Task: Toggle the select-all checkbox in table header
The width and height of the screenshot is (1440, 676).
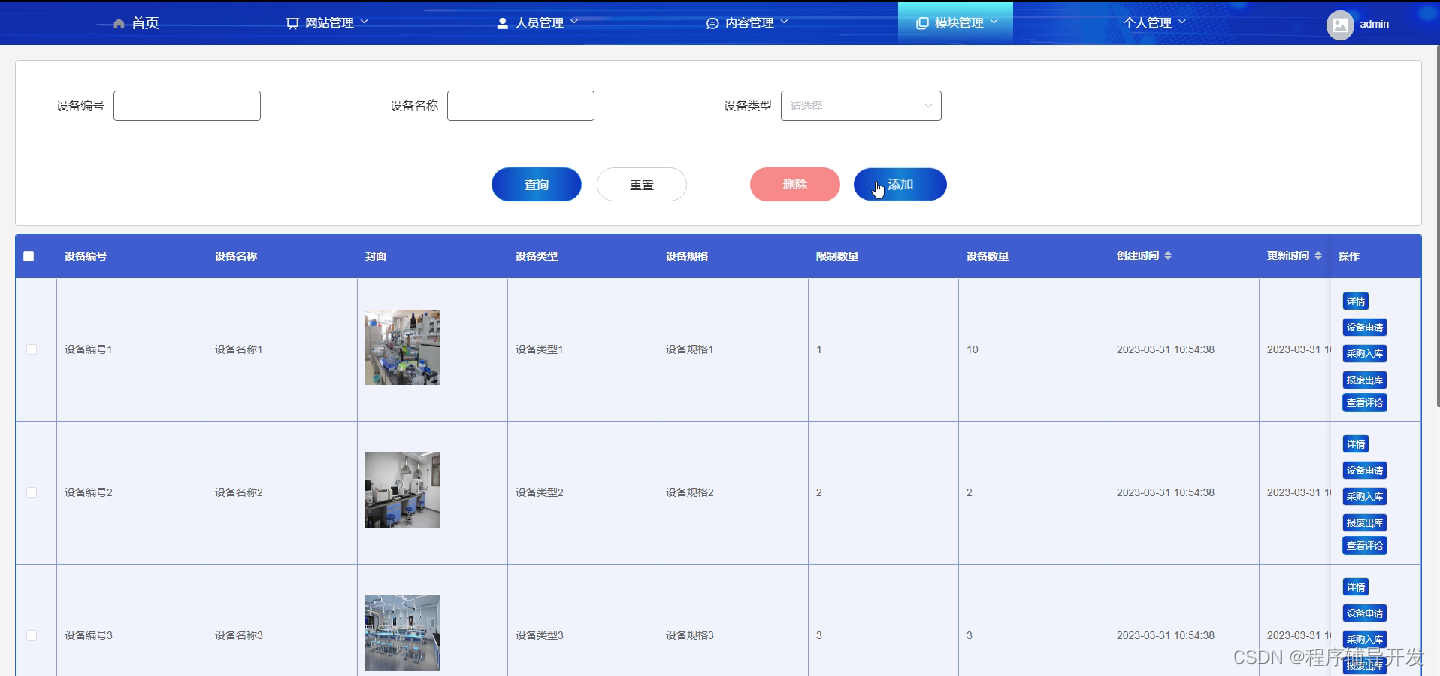Action: (x=29, y=257)
